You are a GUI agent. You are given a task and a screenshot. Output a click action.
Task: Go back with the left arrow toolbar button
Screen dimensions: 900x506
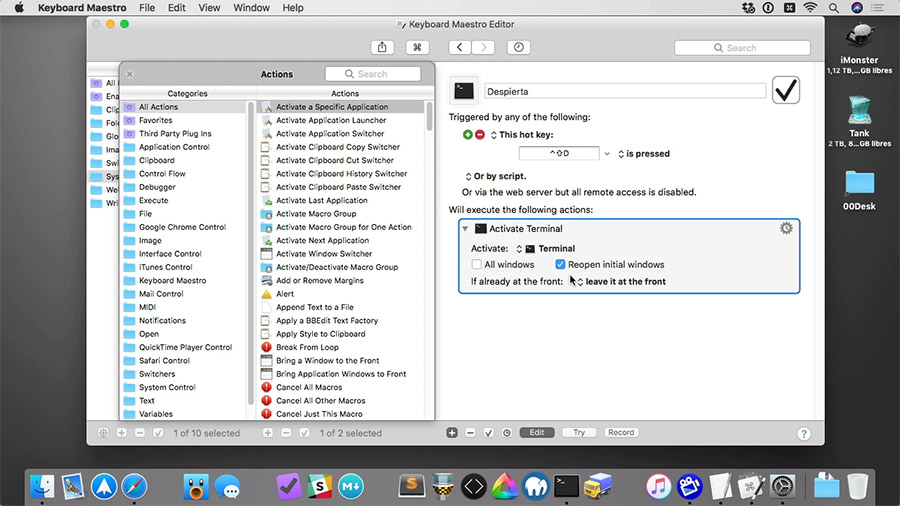[460, 48]
